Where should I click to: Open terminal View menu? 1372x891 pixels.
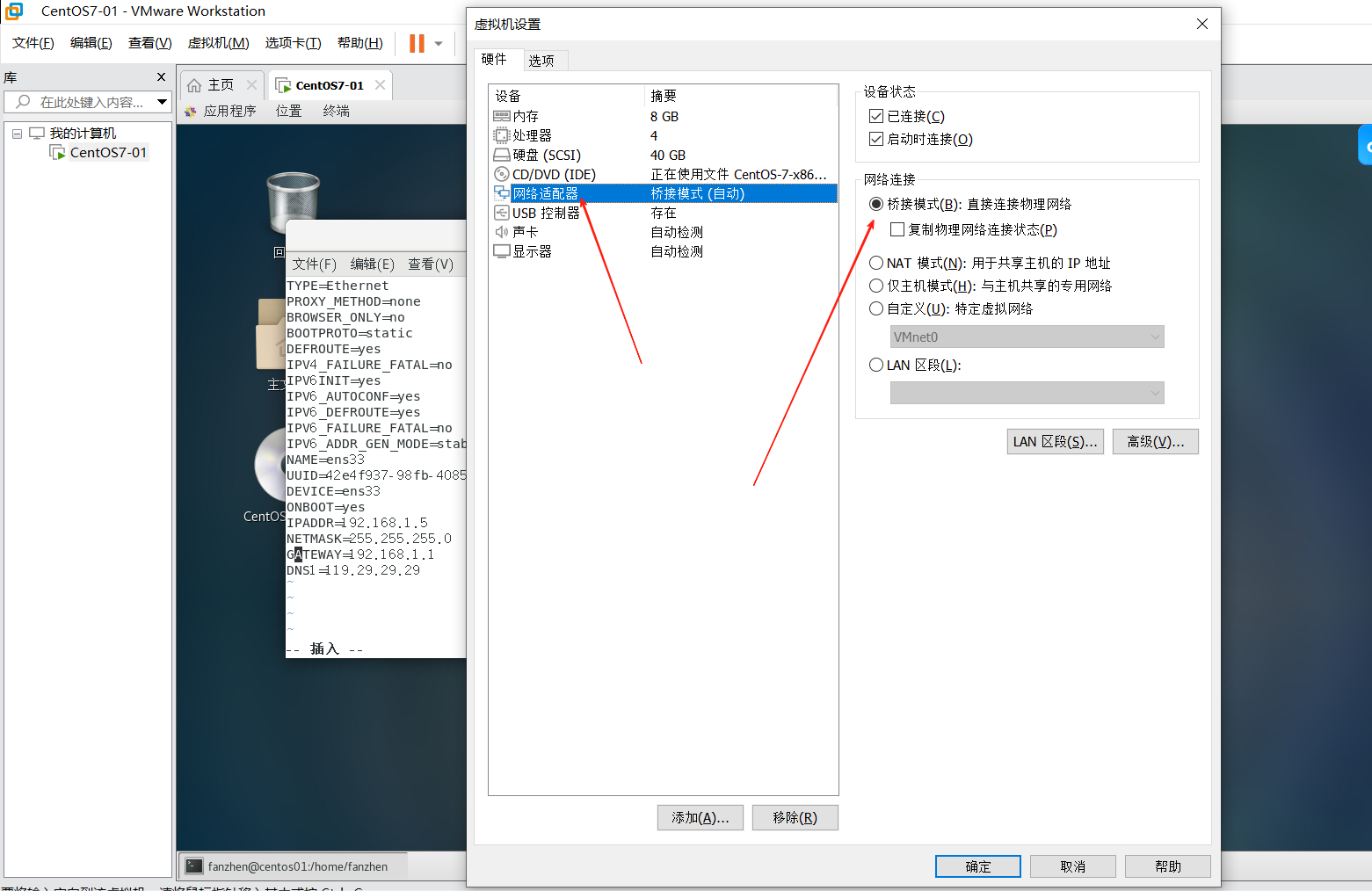pyautogui.click(x=431, y=264)
